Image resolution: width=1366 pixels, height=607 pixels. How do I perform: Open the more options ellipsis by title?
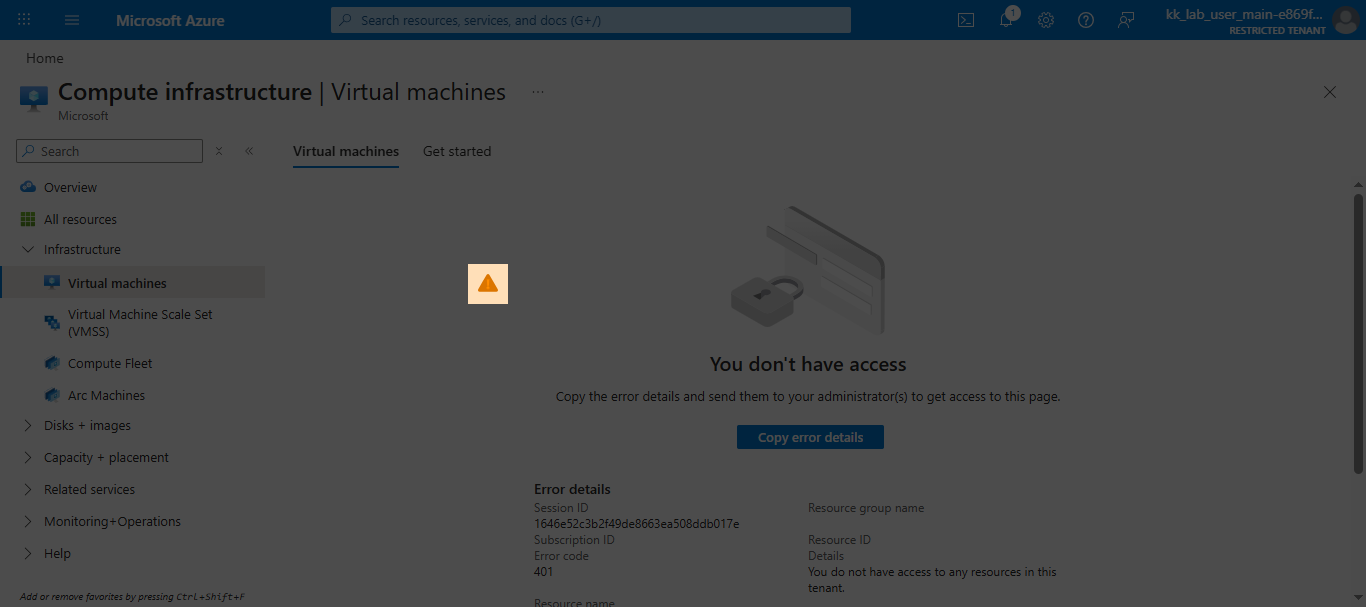[538, 92]
